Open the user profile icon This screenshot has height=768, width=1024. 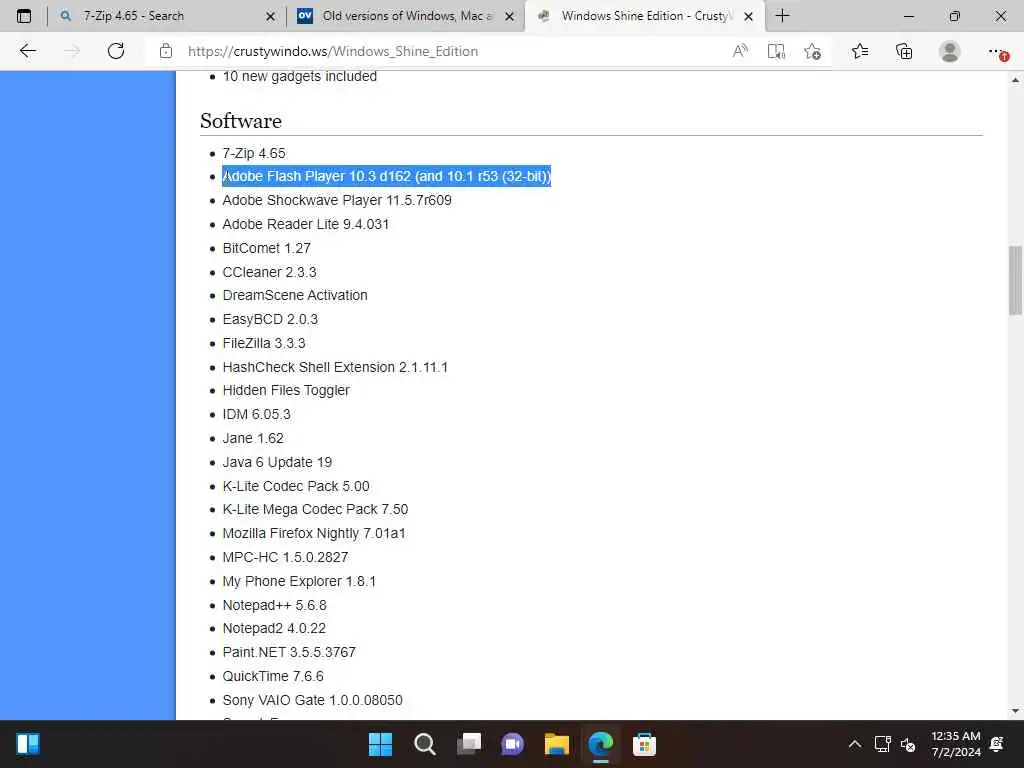click(x=950, y=51)
